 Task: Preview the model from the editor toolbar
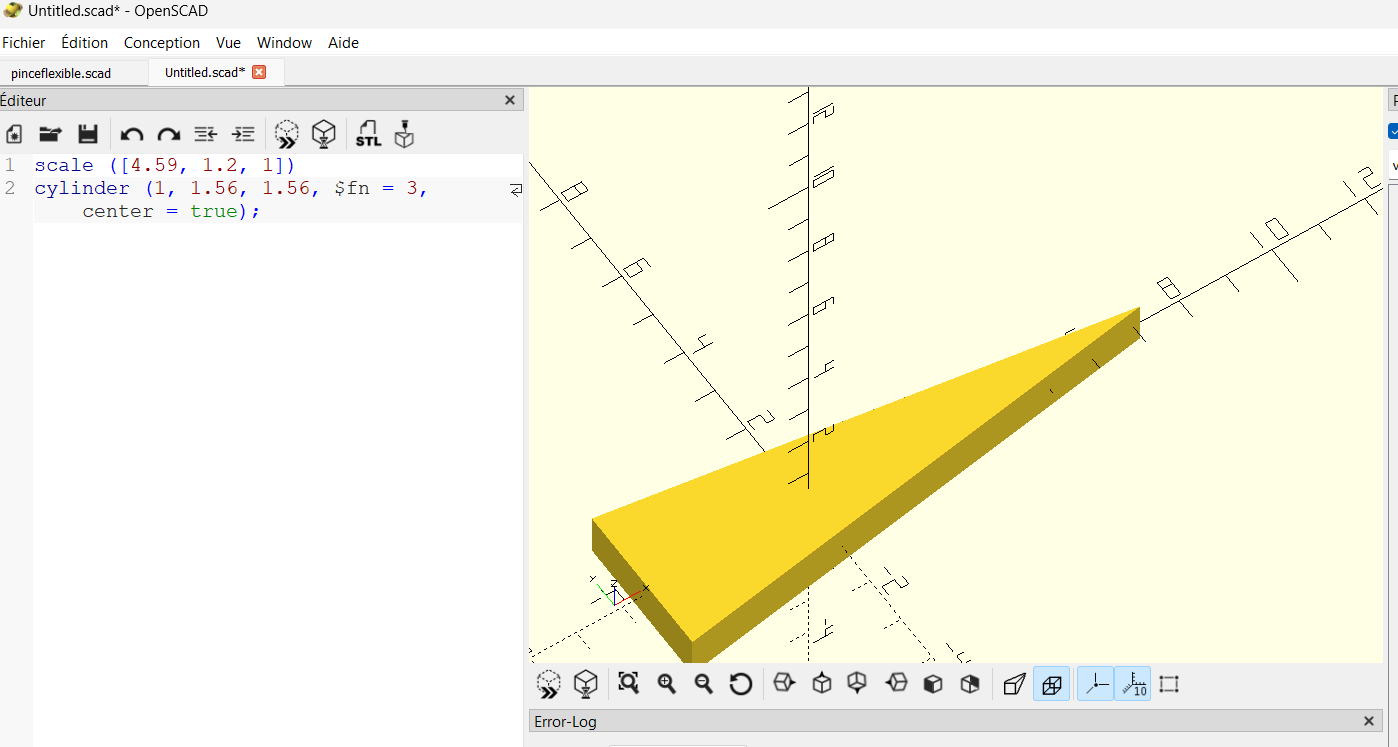287,134
